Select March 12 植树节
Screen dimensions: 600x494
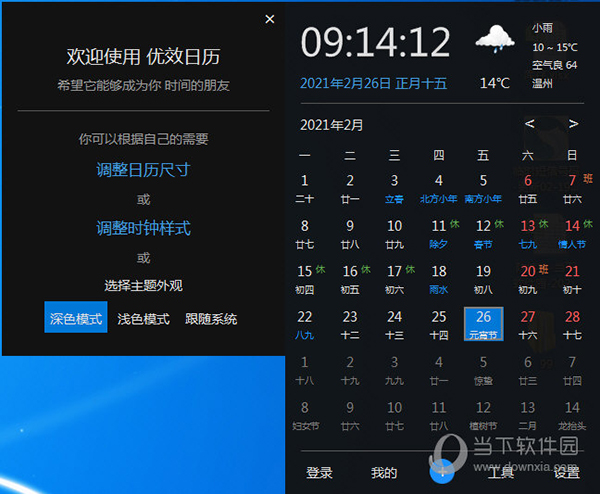coord(483,416)
